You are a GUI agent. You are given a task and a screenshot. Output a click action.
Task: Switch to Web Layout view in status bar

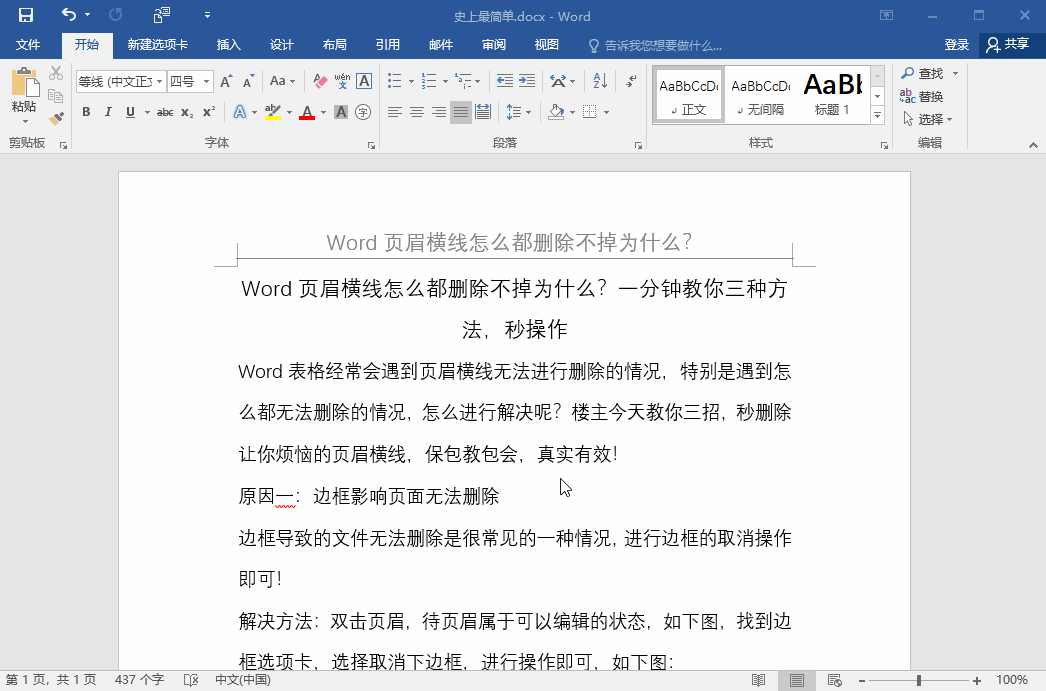[835, 679]
